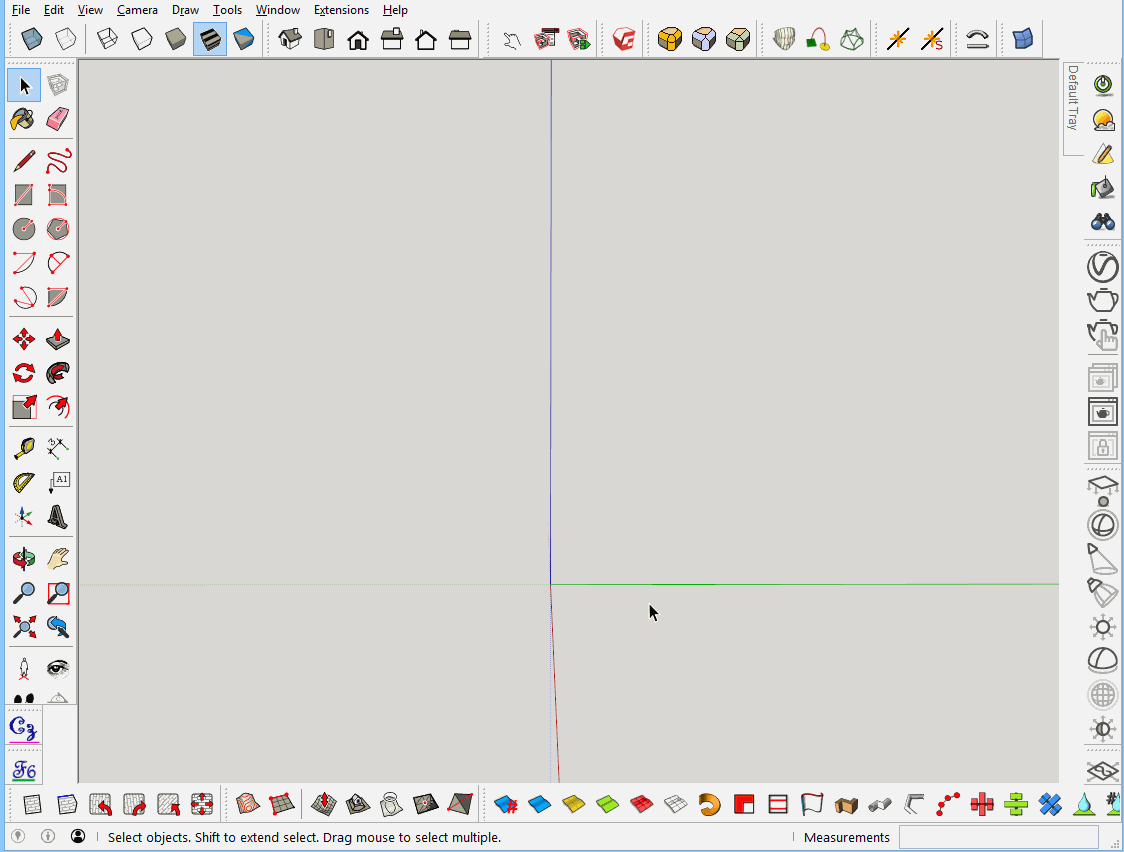The width and height of the screenshot is (1124, 852).
Task: Activate the Orbit navigation tool
Action: (x=23, y=557)
